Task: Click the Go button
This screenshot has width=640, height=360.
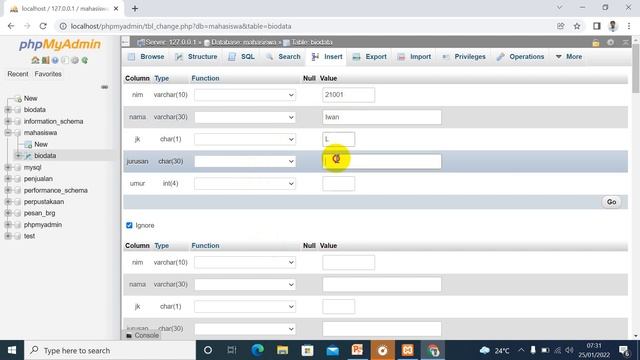Action: tap(611, 202)
